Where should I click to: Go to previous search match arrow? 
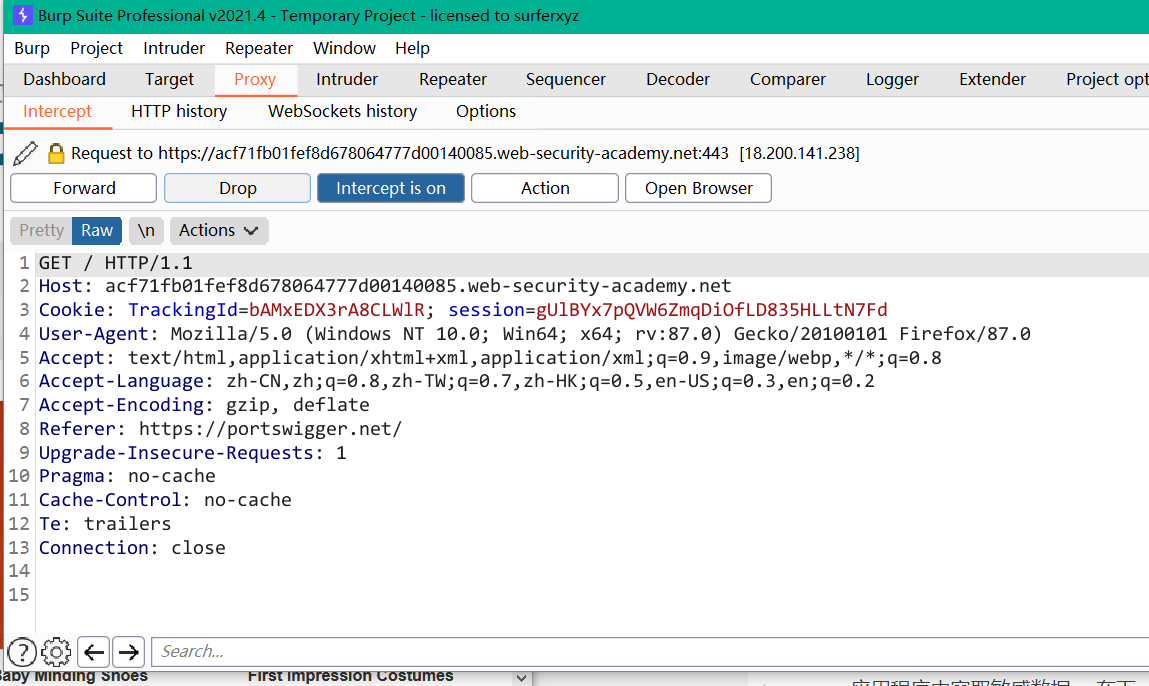click(x=94, y=652)
